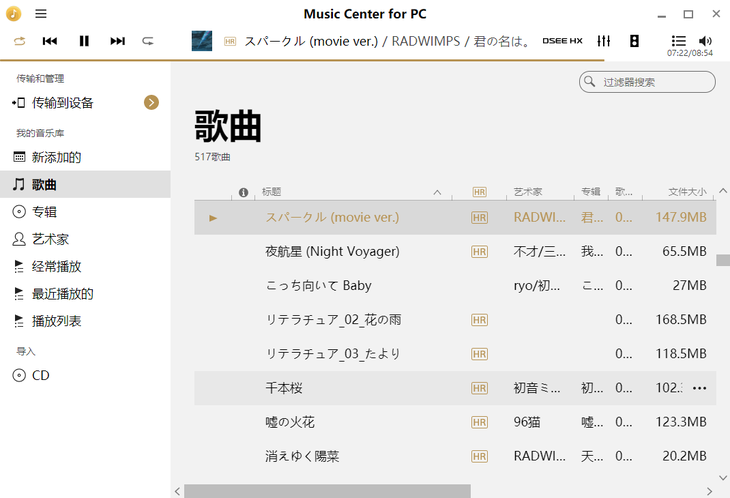Viewport: 730px width, 498px height.
Task: Toggle sort arrow in 标题 column
Action: pos(437,192)
